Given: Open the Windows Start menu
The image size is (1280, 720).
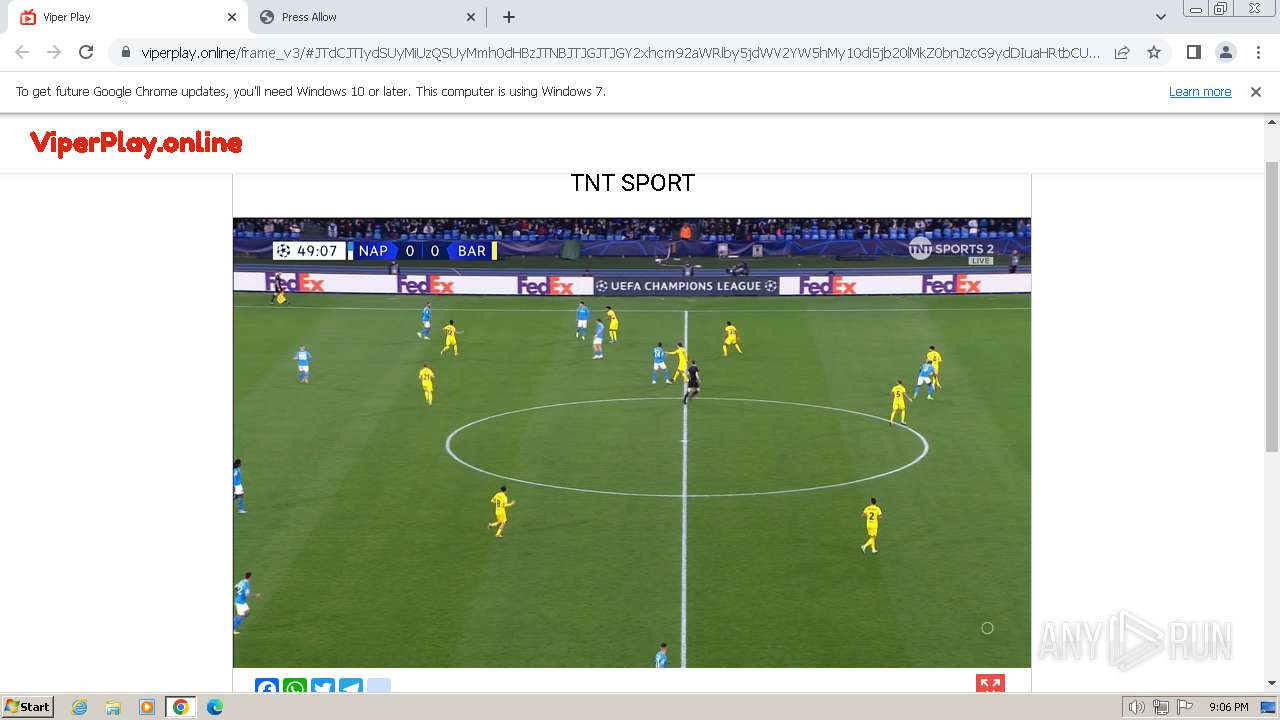Looking at the screenshot, I should click(x=27, y=707).
